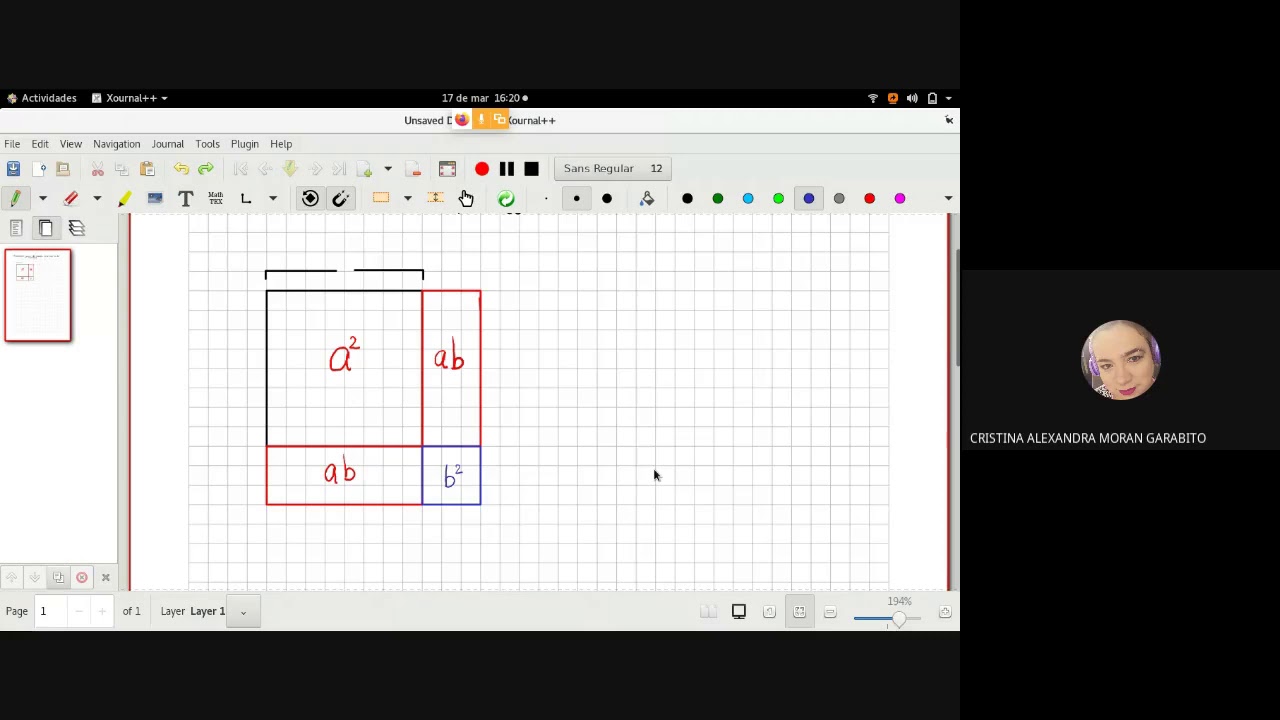
Task: Toggle the Fill bucket option
Action: (x=647, y=198)
